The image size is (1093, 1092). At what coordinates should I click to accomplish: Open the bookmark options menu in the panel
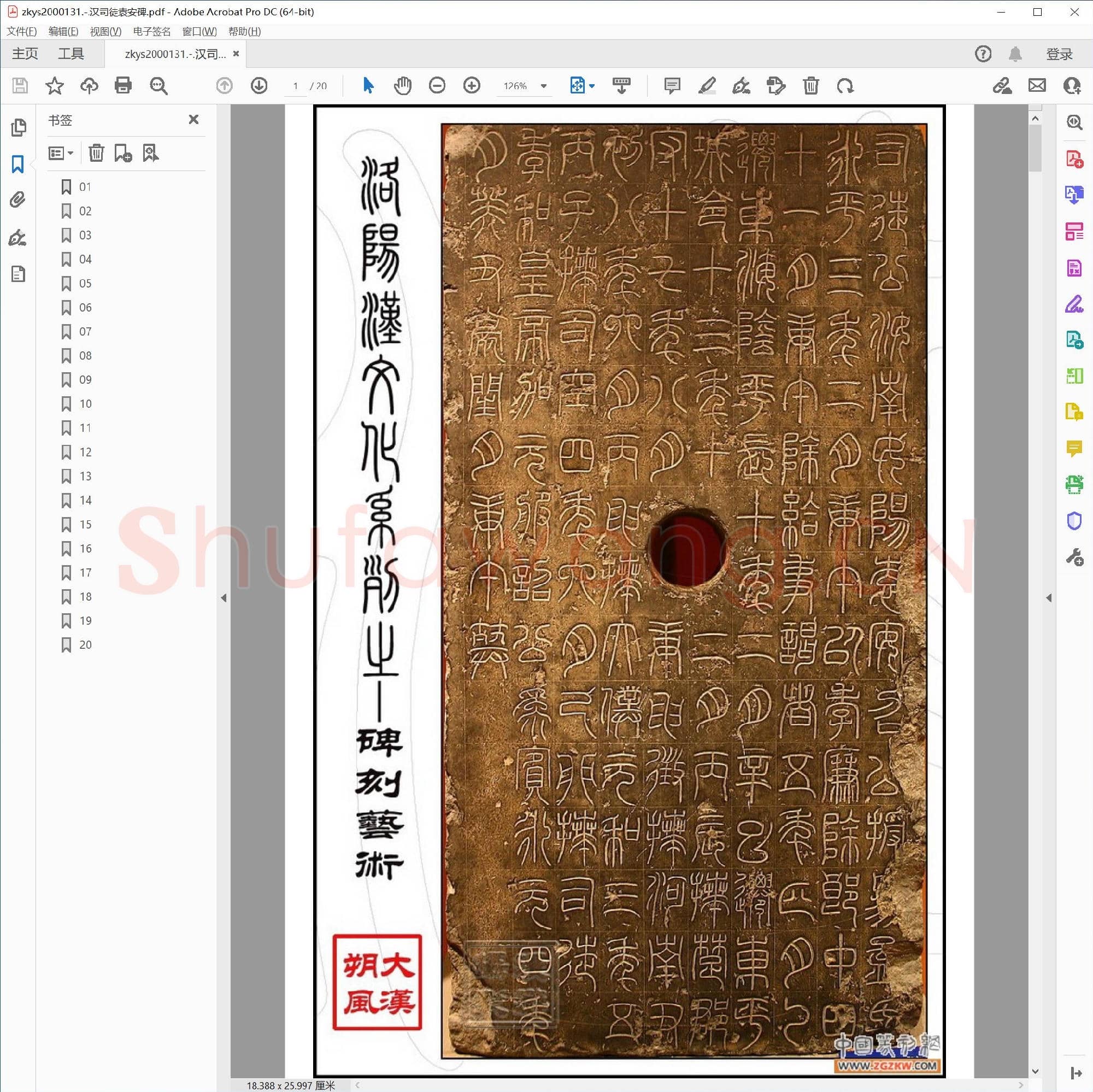(60, 153)
